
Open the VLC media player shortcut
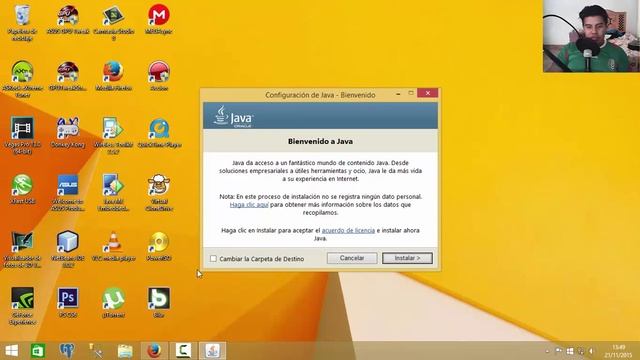point(113,246)
